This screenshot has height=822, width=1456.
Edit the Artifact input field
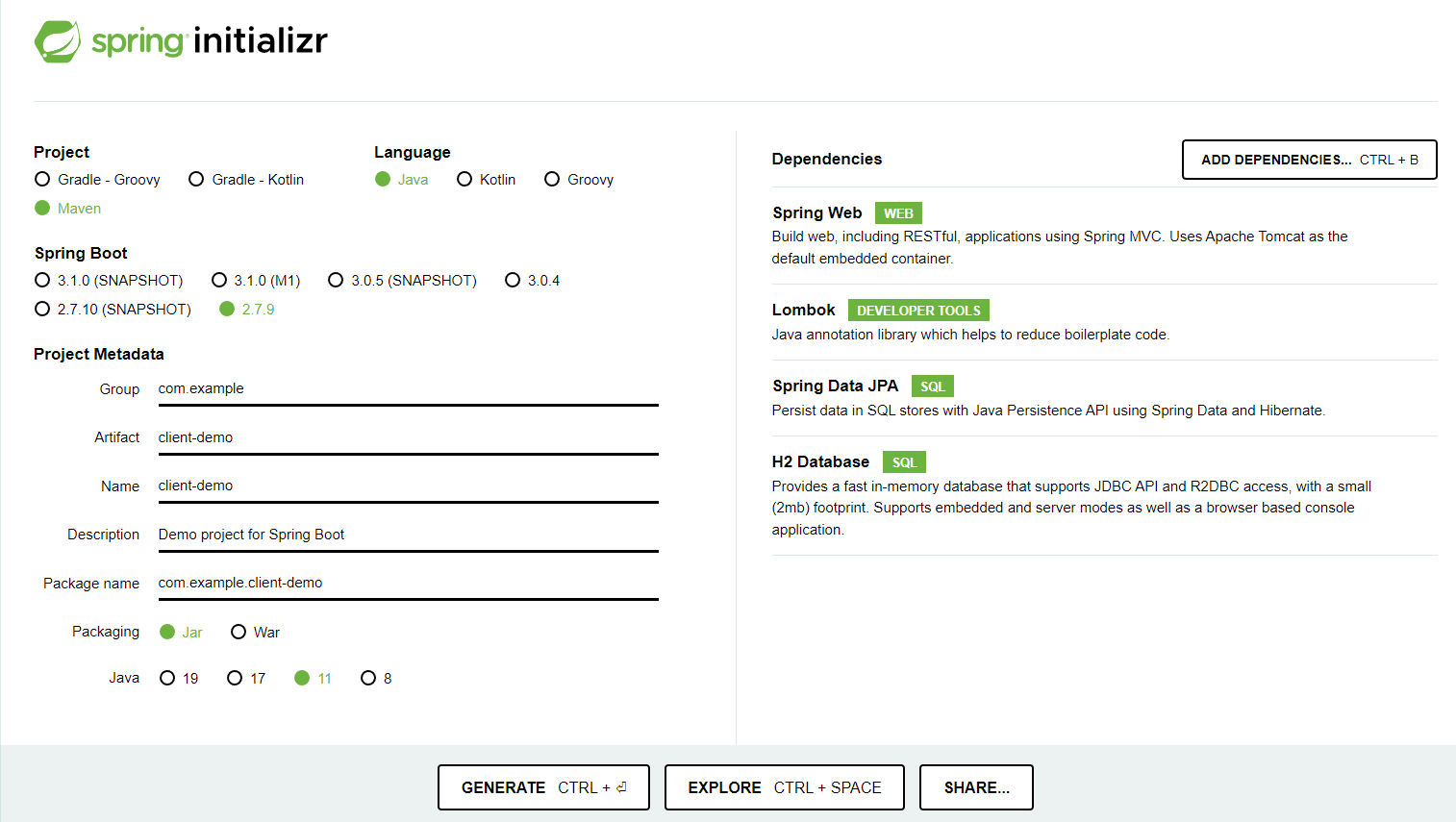(x=408, y=437)
